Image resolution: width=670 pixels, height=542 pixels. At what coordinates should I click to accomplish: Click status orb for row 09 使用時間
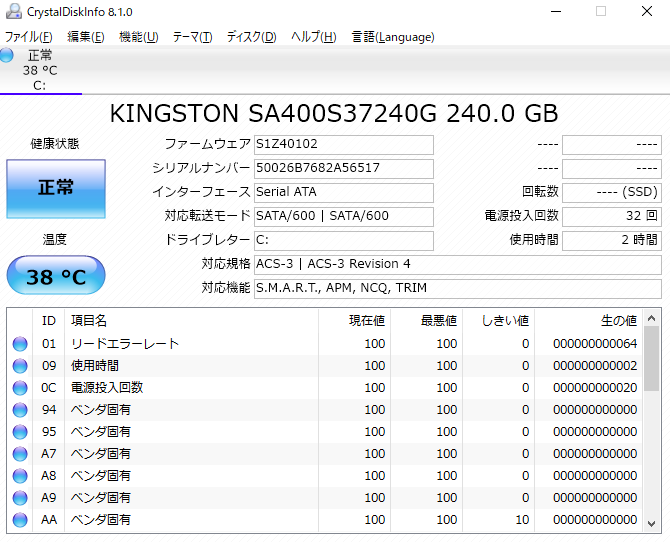point(20,366)
